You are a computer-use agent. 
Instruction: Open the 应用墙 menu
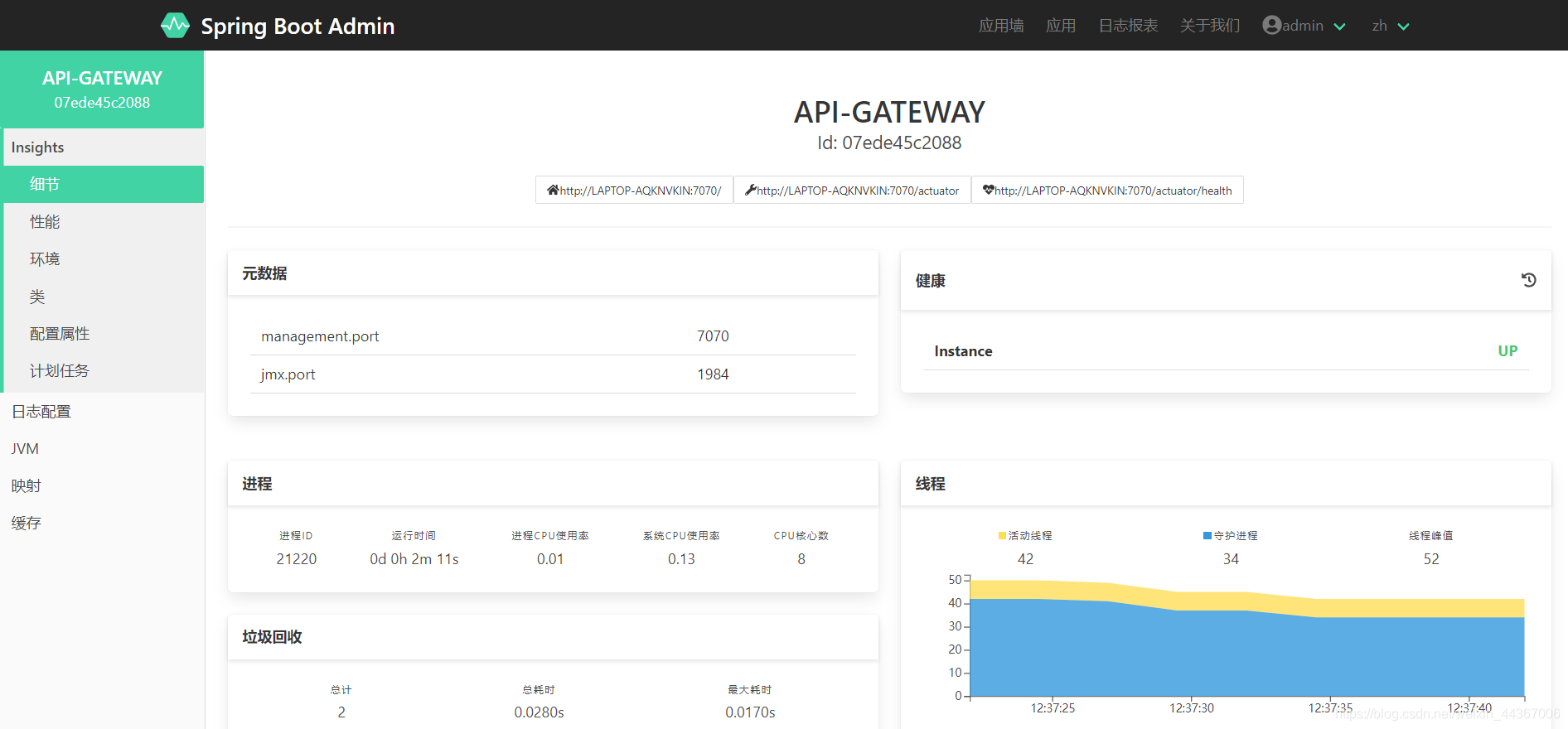click(x=1001, y=26)
